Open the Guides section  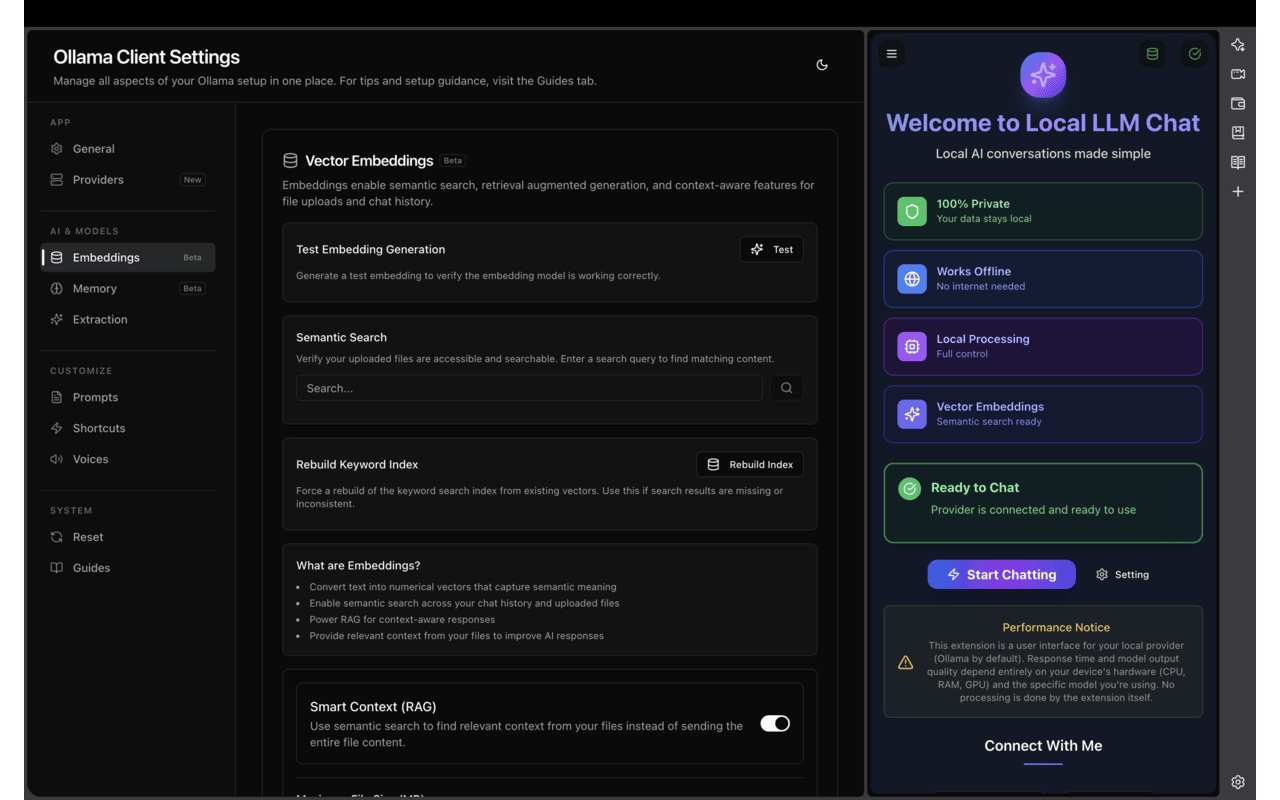point(128,569)
